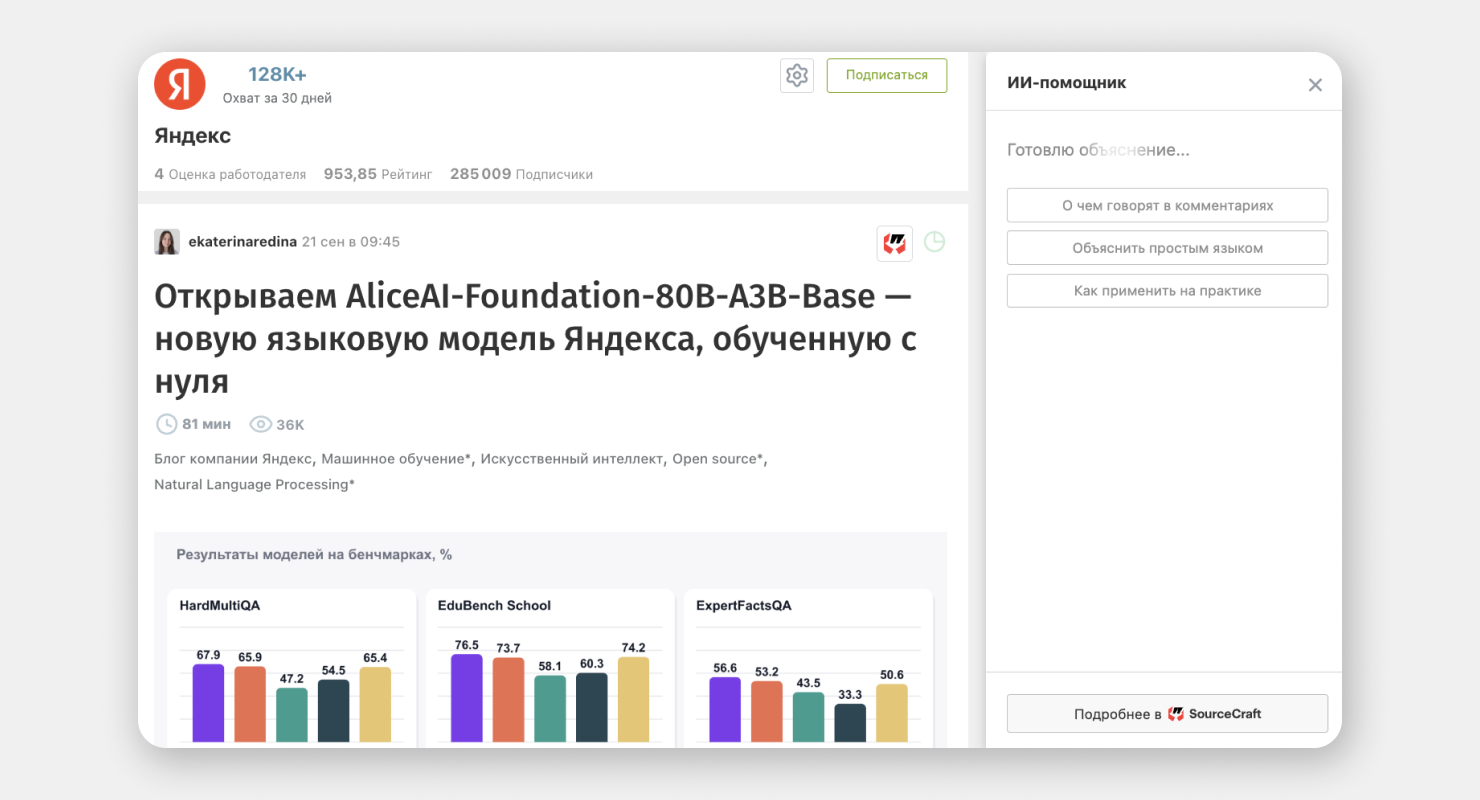Click the article title heading
Screen dimensions: 1480x800
point(535,338)
